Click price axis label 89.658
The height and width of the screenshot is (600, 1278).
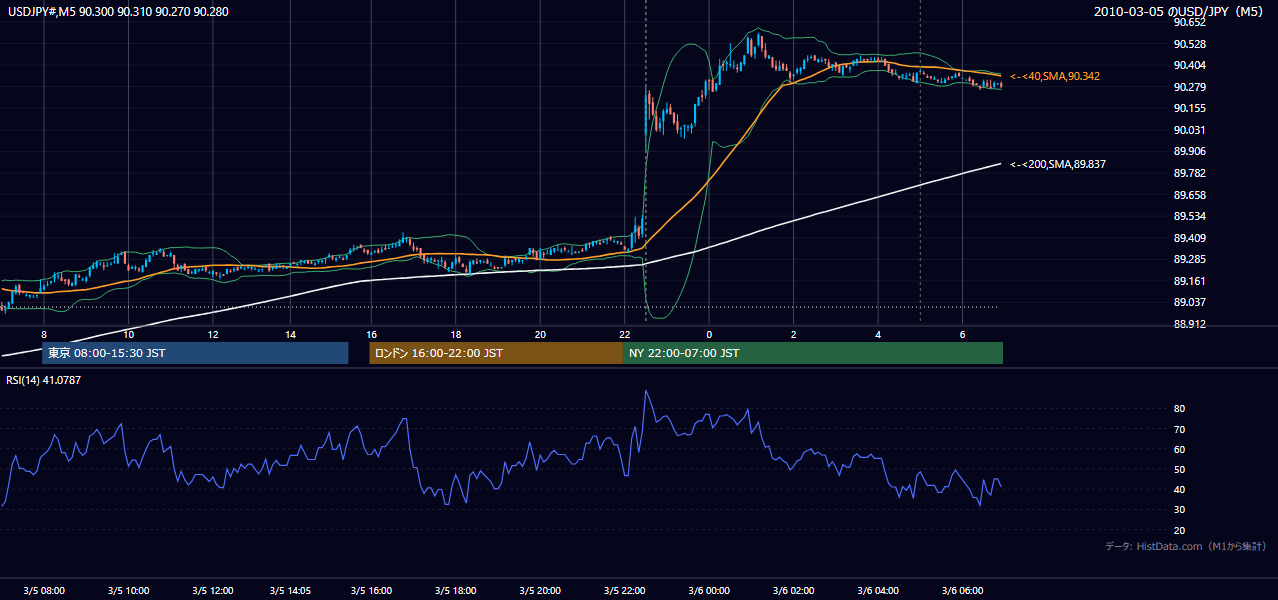[x=1189, y=195]
